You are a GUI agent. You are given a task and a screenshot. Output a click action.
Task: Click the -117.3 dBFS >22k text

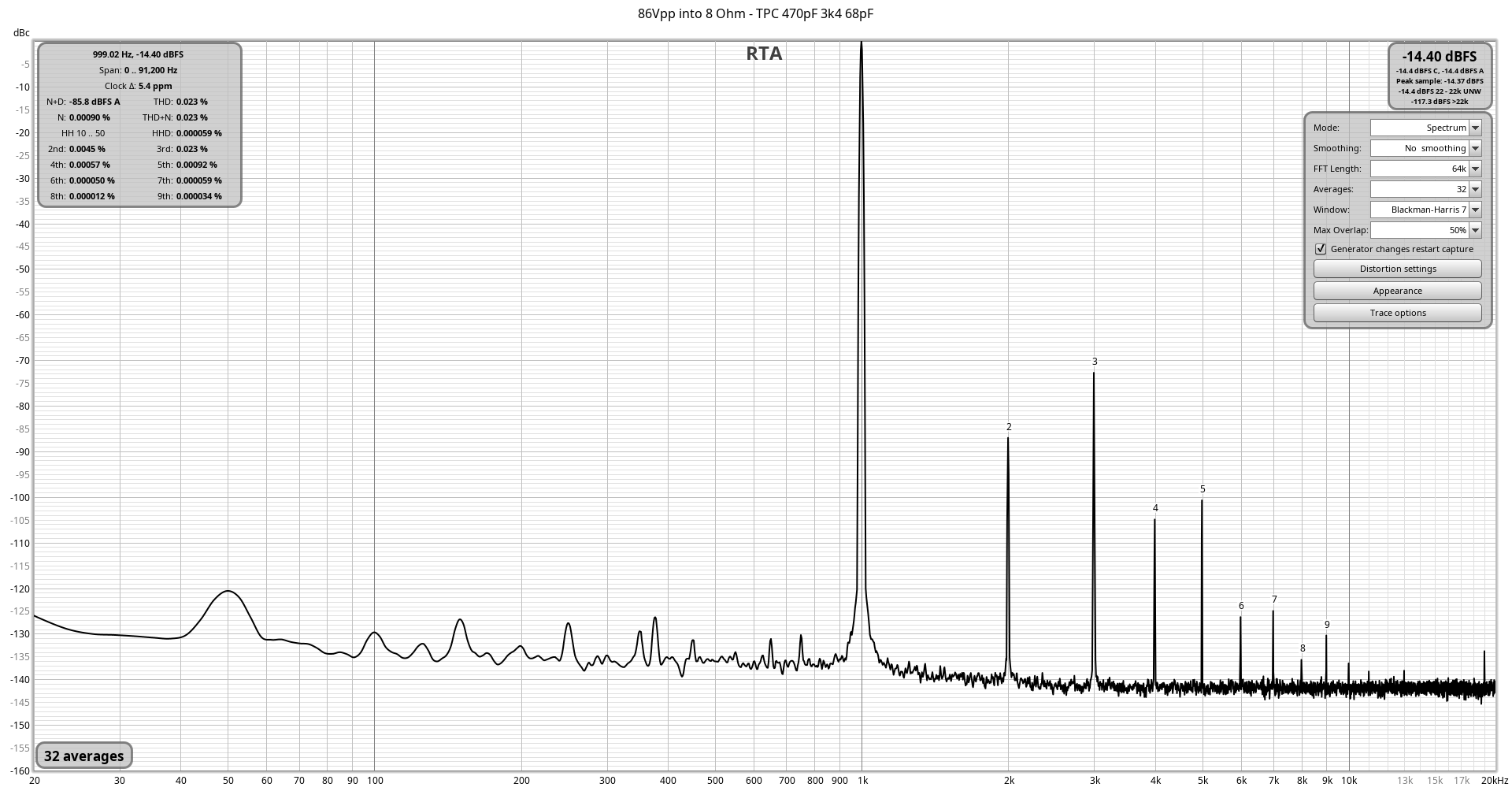1440,102
